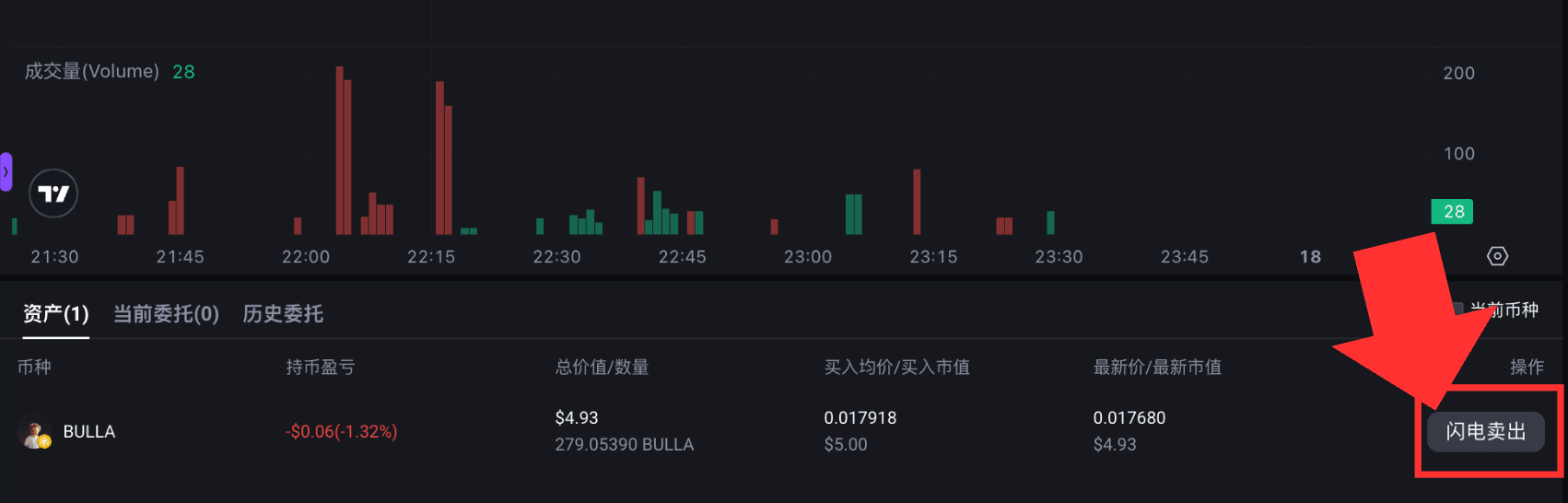
Task: Click the -$0.06(-1.32%) loss value
Action: [342, 432]
